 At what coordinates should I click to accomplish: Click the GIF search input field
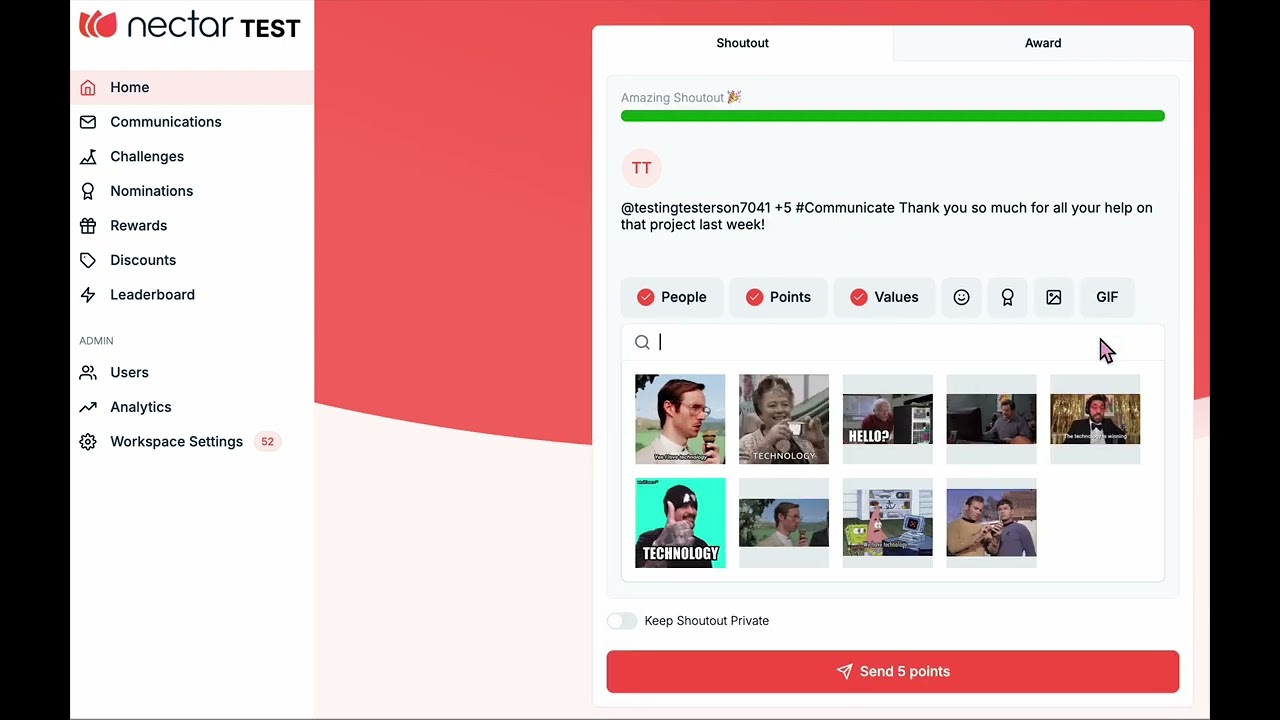pyautogui.click(x=893, y=343)
